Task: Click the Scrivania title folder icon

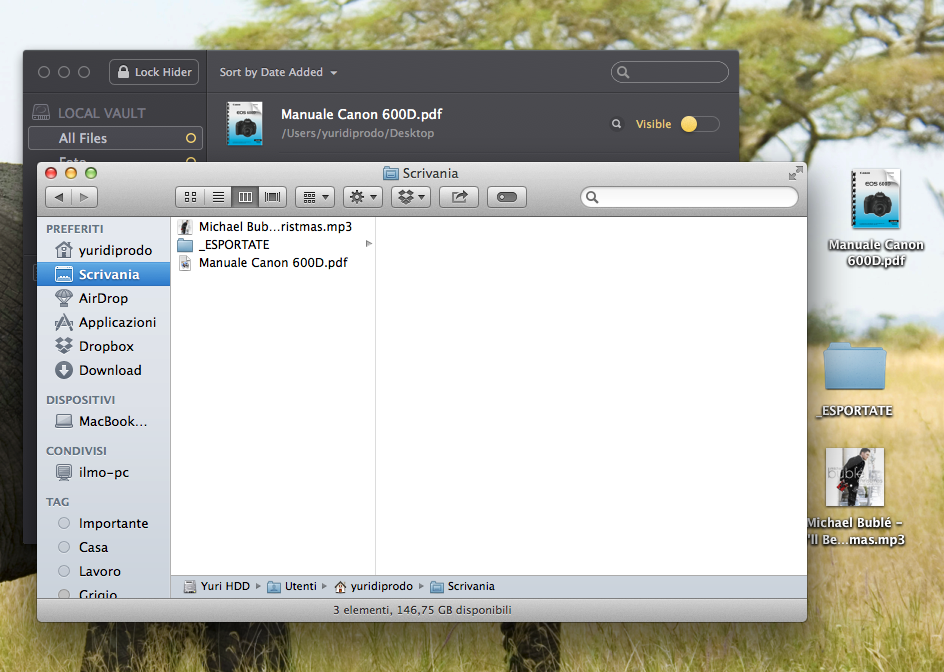Action: click(391, 173)
